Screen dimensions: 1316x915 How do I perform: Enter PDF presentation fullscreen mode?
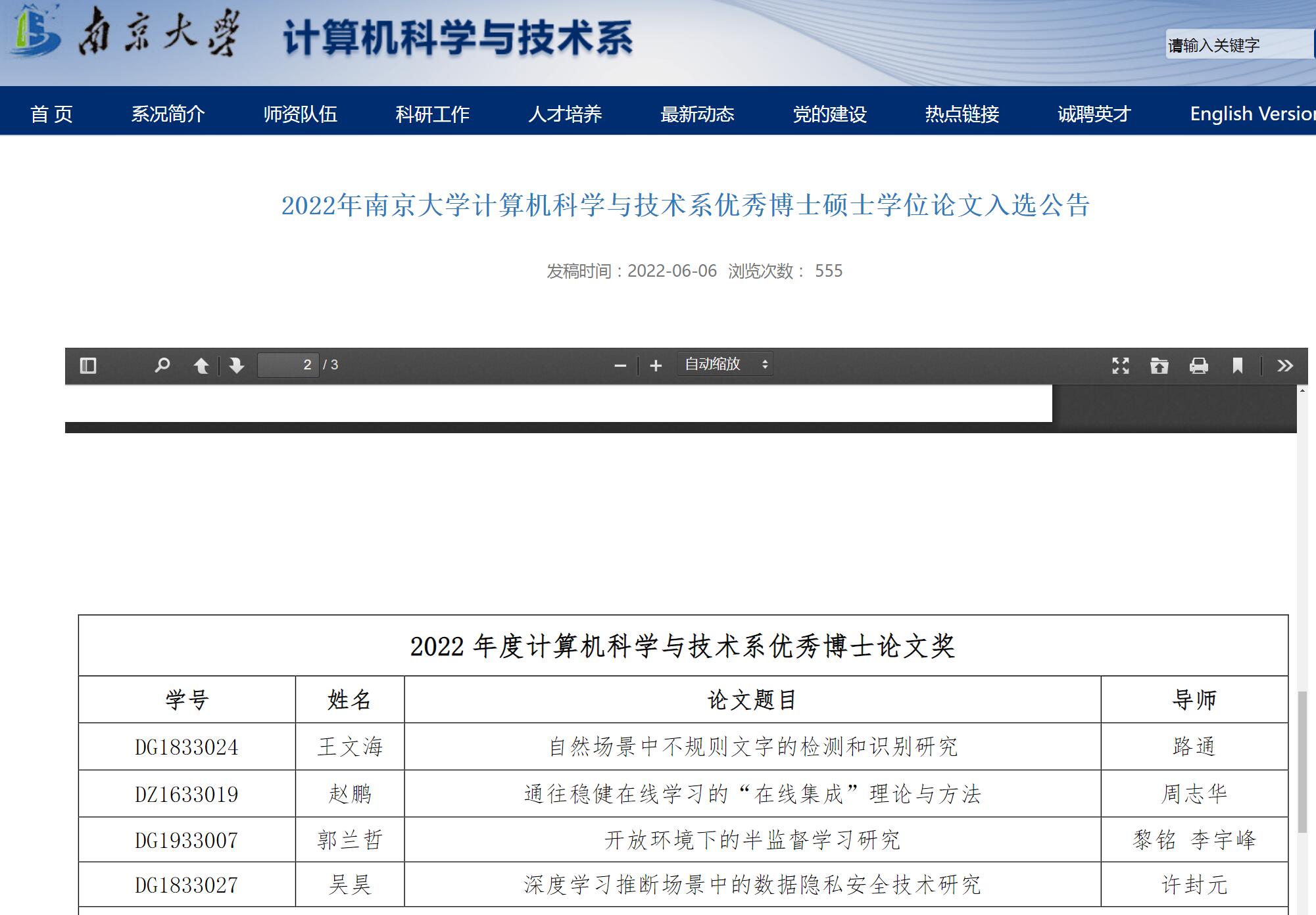pyautogui.click(x=1121, y=365)
